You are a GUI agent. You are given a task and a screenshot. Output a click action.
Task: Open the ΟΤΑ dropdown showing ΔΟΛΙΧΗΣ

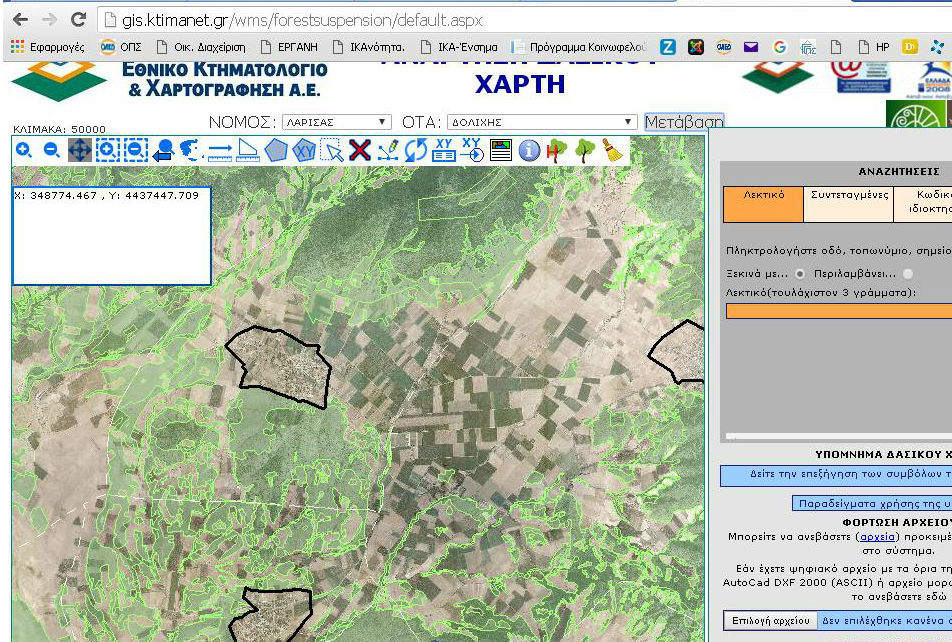tap(541, 122)
